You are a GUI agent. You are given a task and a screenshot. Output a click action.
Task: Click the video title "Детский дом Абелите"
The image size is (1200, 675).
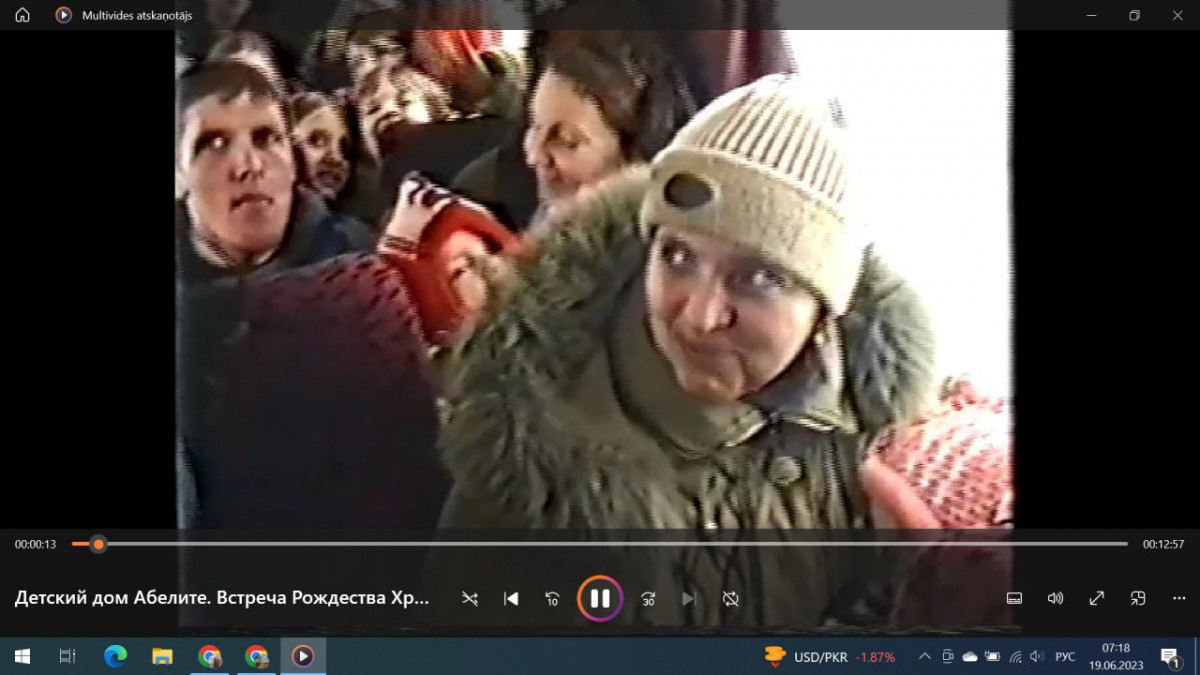(222, 598)
